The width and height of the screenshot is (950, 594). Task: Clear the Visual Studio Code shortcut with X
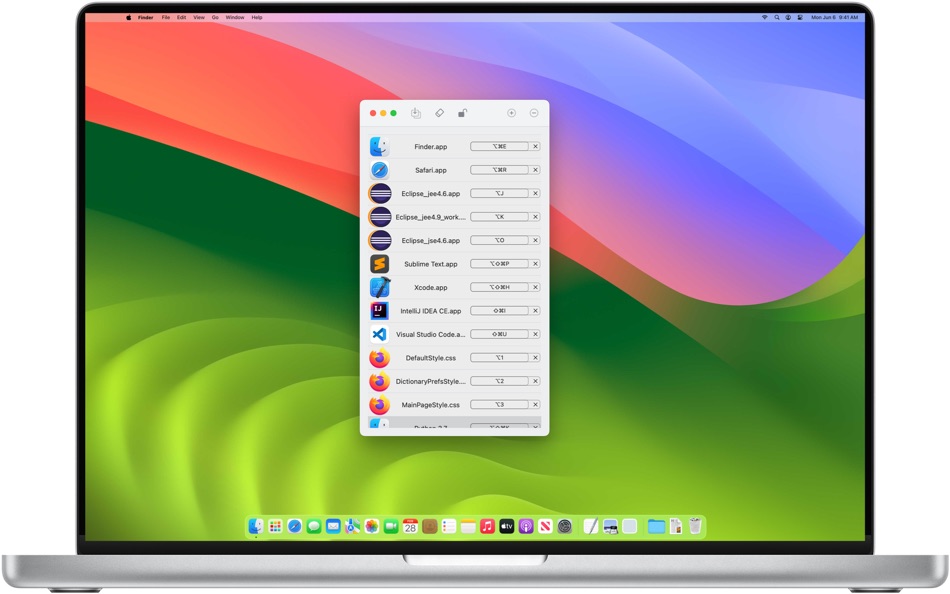(x=536, y=335)
